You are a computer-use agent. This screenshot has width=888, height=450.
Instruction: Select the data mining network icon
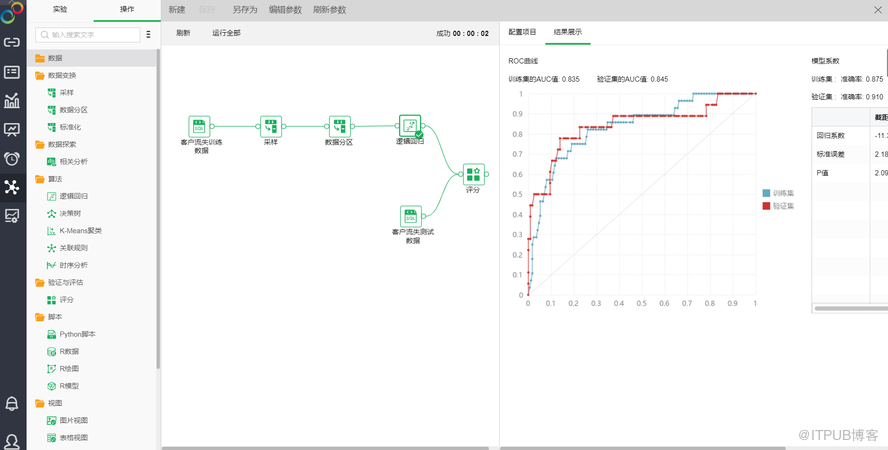[x=11, y=187]
